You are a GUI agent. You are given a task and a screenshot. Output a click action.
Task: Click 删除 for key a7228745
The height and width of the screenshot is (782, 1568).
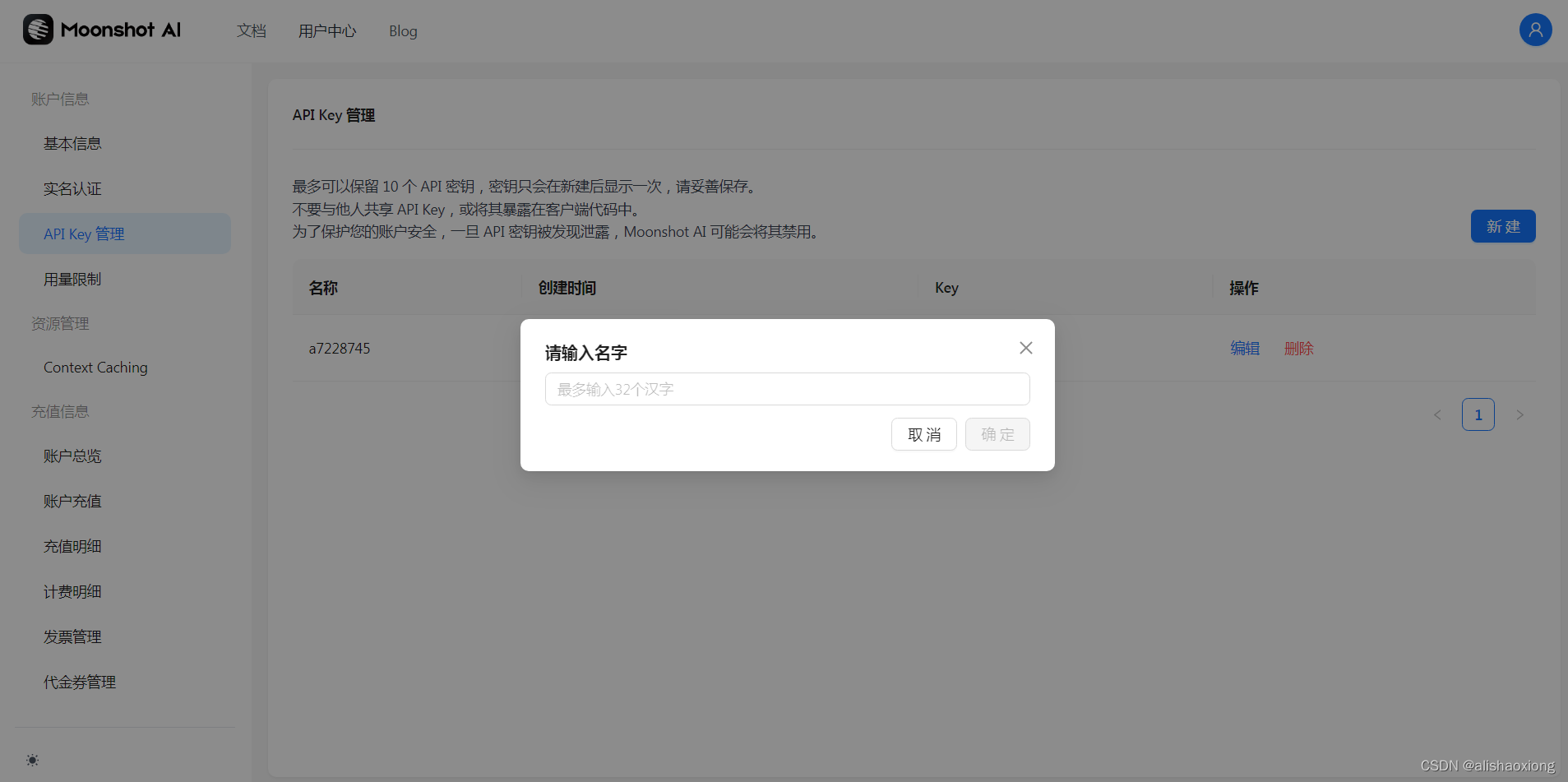click(1299, 348)
